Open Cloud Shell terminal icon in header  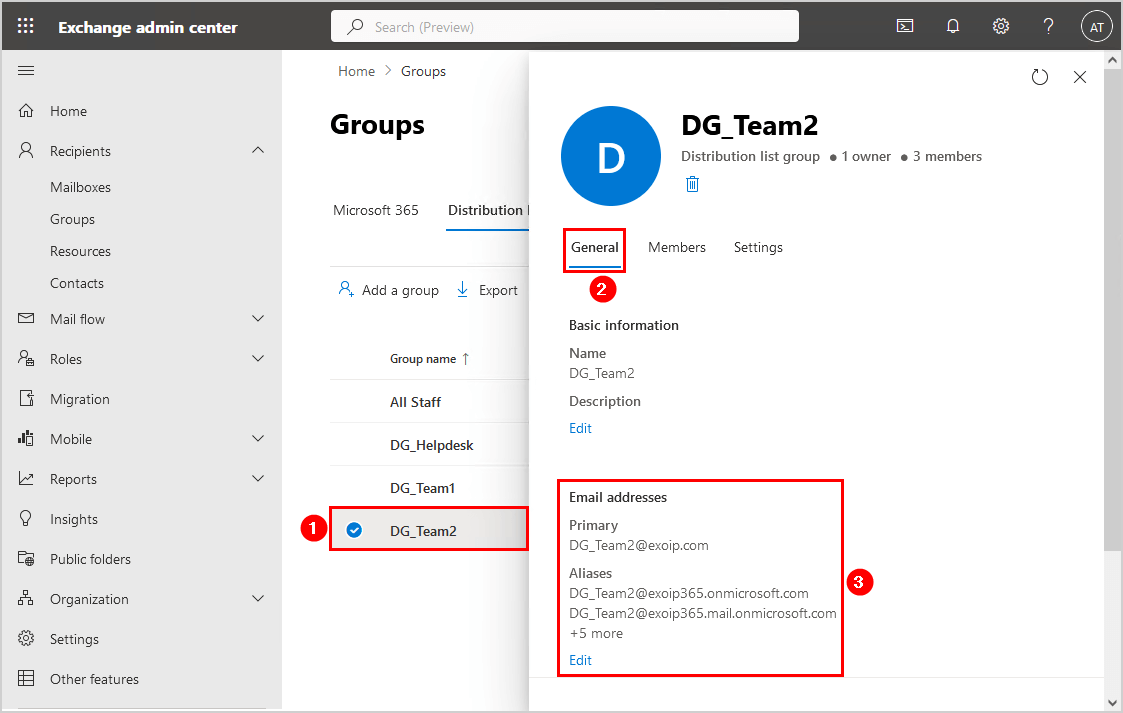(905, 26)
